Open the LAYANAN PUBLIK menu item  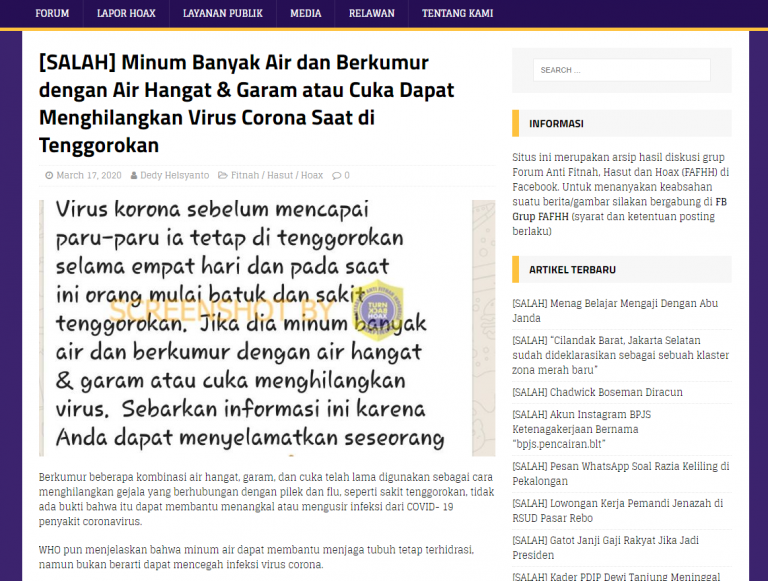coord(223,14)
